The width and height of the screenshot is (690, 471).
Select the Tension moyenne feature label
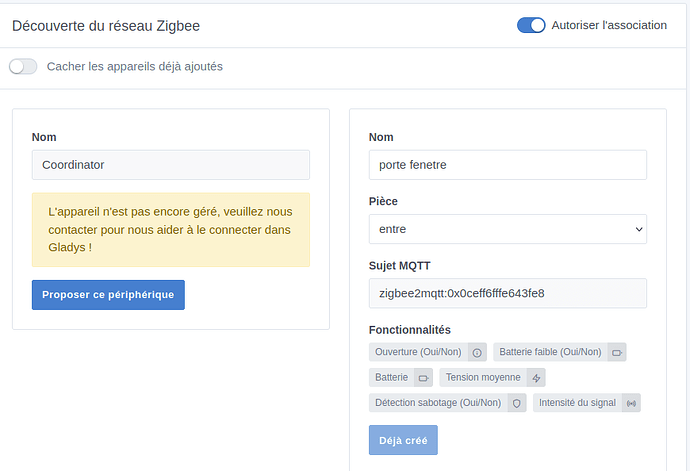point(483,378)
